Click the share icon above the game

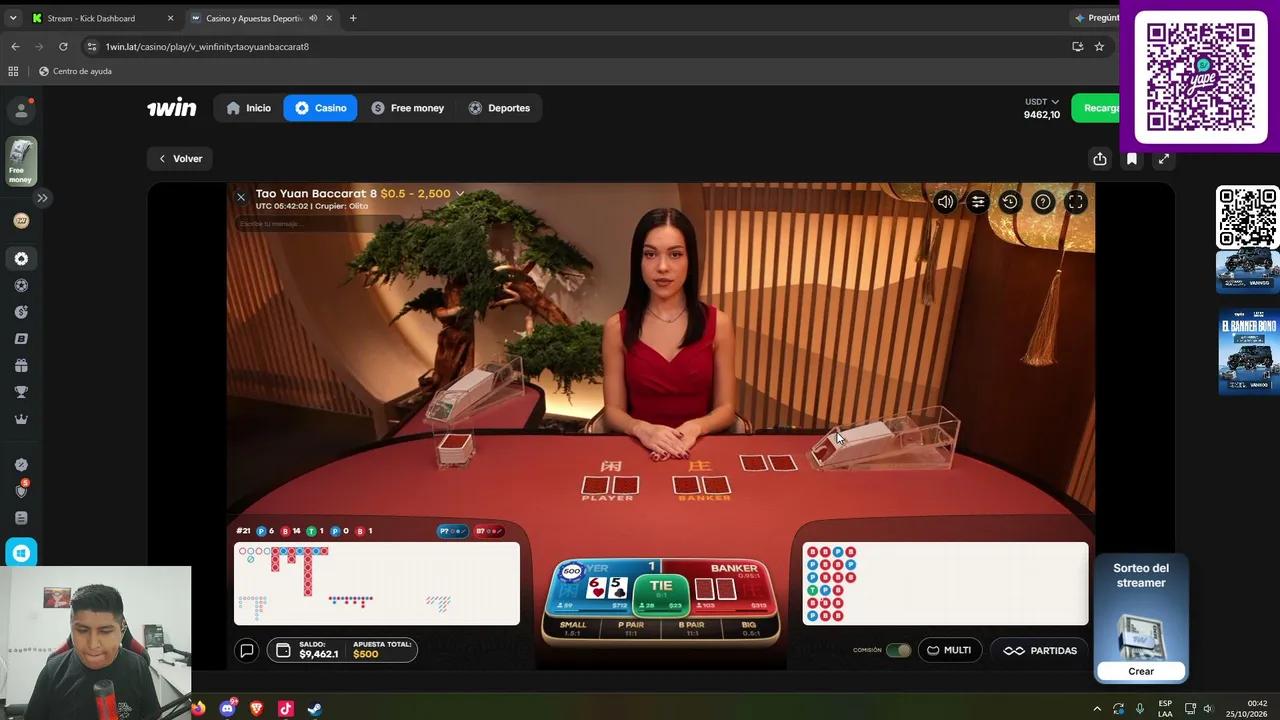click(x=1100, y=159)
